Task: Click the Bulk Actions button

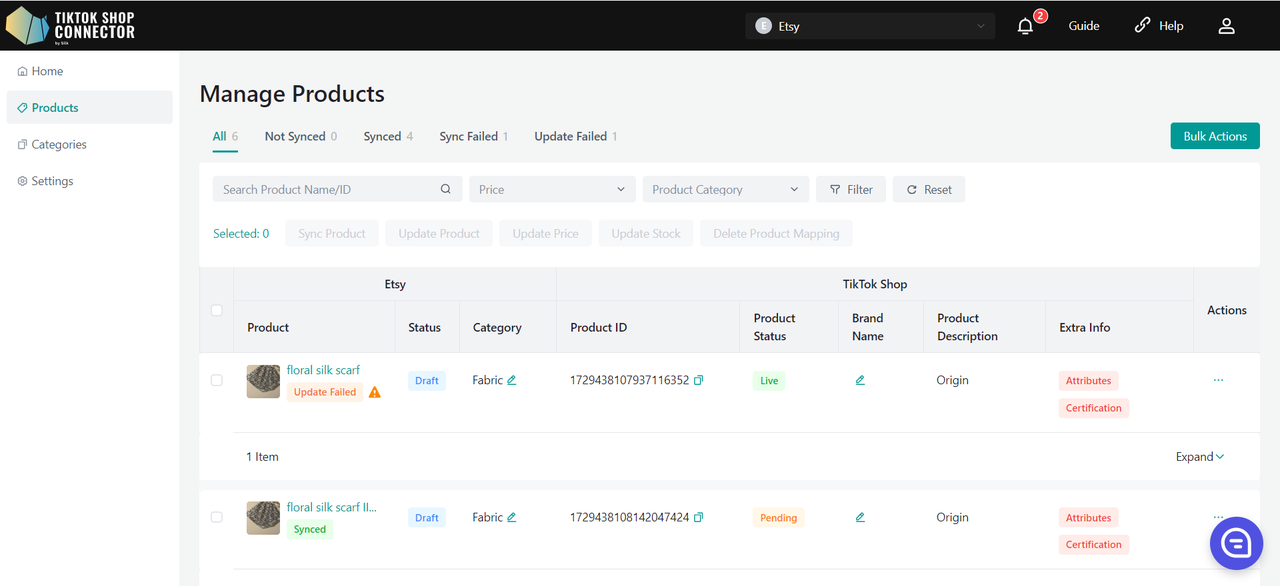Action: (x=1215, y=136)
